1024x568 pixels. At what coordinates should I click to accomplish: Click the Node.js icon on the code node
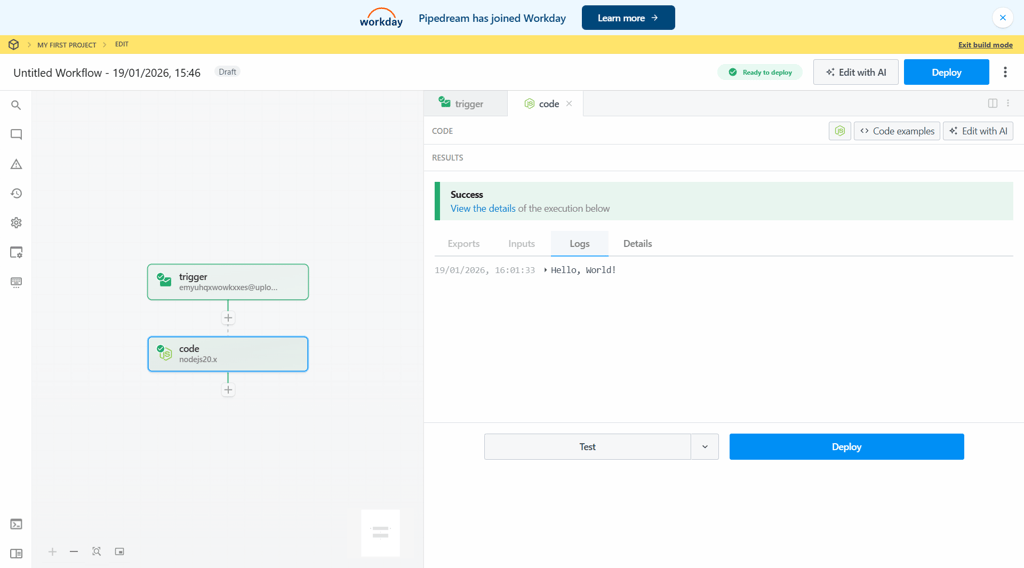[165, 353]
